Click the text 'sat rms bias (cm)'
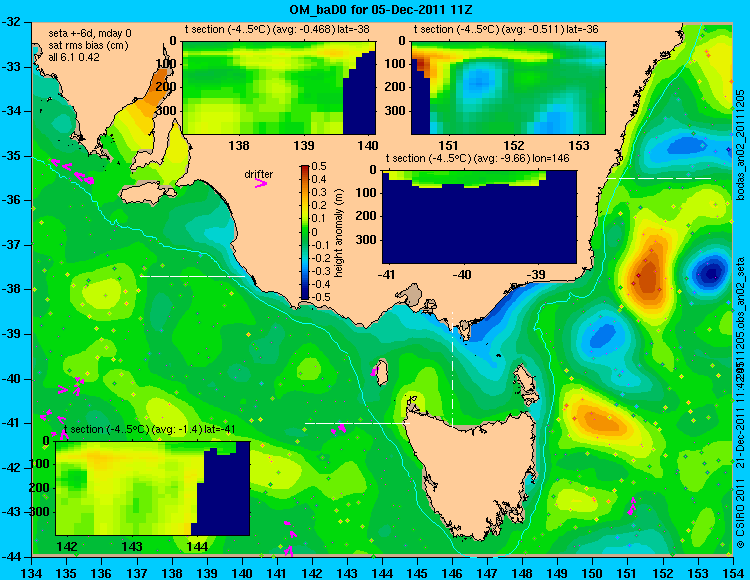750x580 pixels. (x=88, y=45)
